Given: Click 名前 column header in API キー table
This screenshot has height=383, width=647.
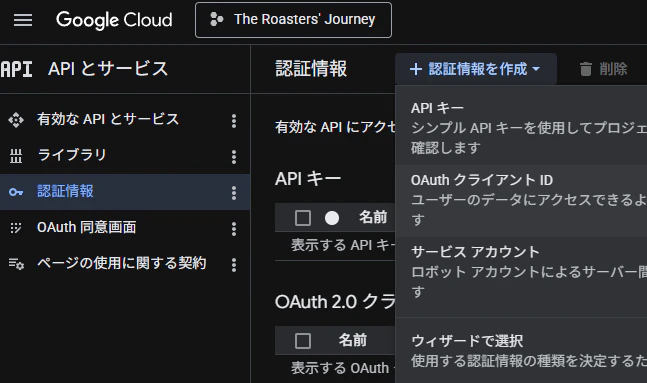Looking at the screenshot, I should [373, 217].
